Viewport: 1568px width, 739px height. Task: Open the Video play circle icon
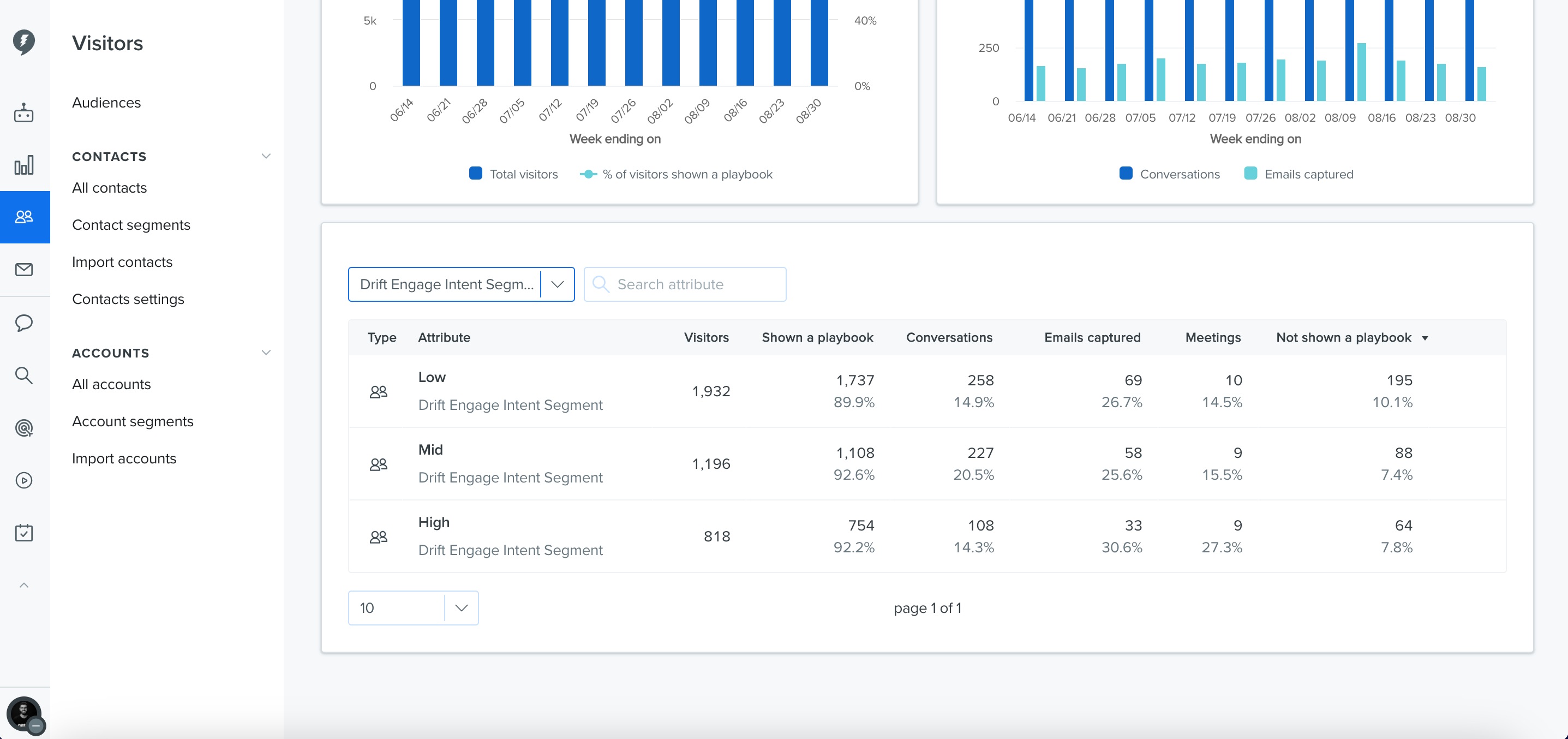[24, 480]
